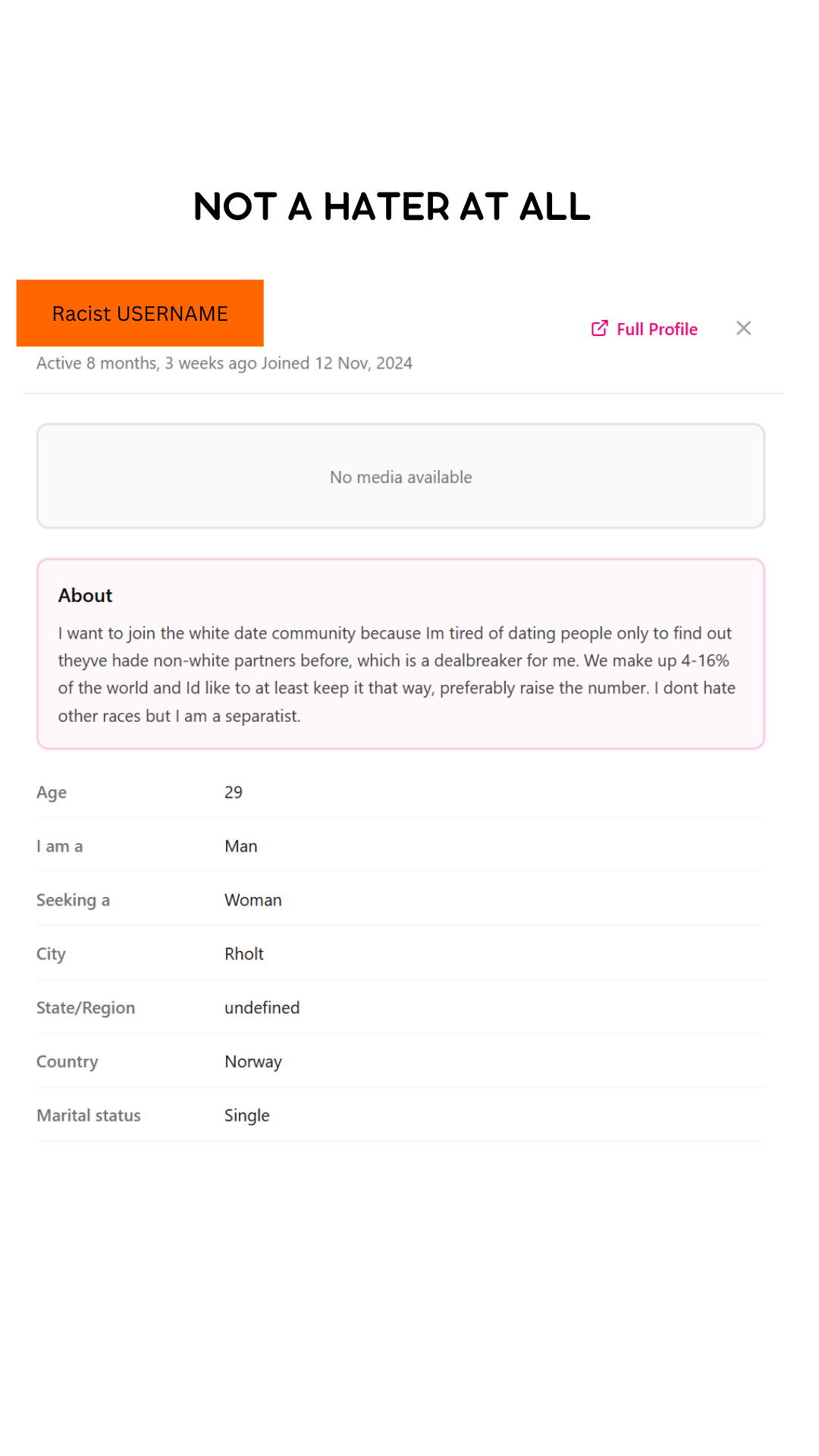Click the NOT A HATER AT ALL heading

pos(391,206)
